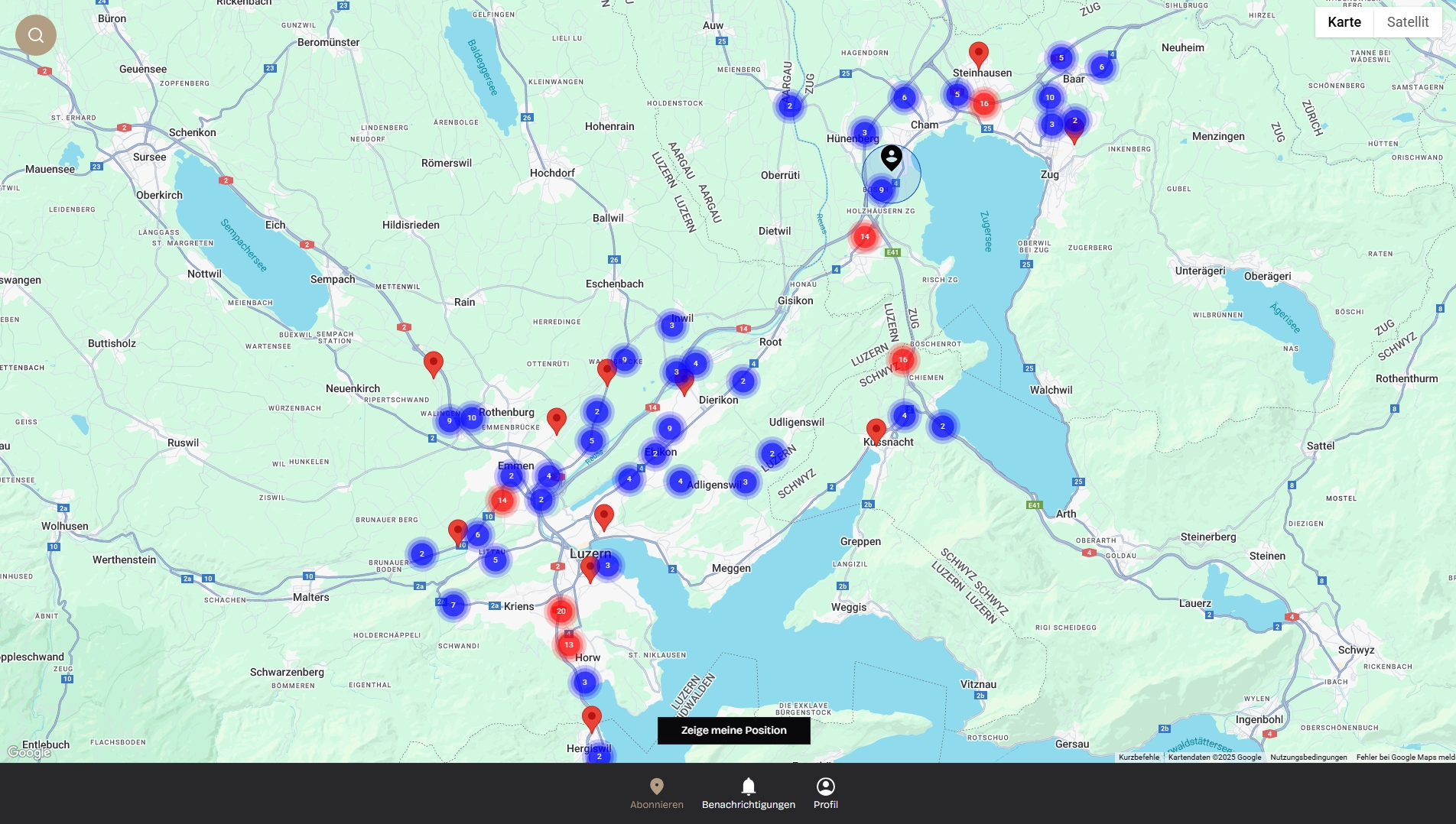The width and height of the screenshot is (1456, 824).
Task: Select red cluster 14 near Emmen
Action: 502,501
